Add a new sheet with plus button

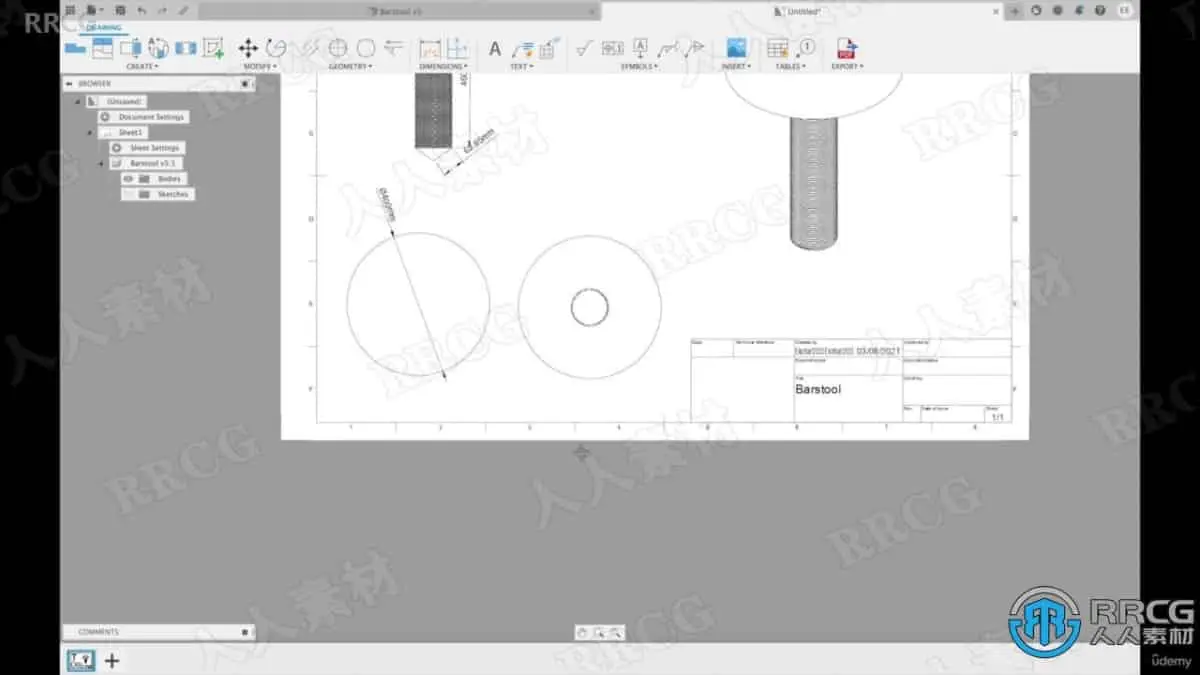coord(112,660)
